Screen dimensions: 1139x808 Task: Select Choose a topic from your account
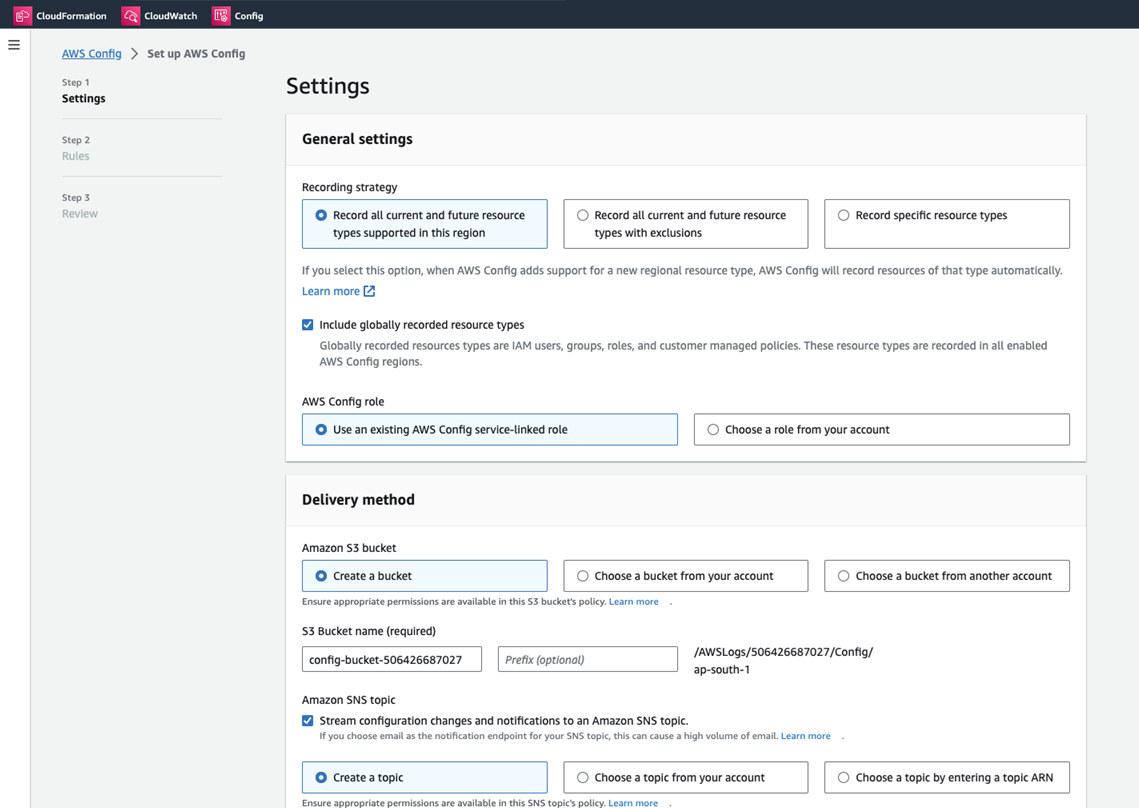(685, 777)
